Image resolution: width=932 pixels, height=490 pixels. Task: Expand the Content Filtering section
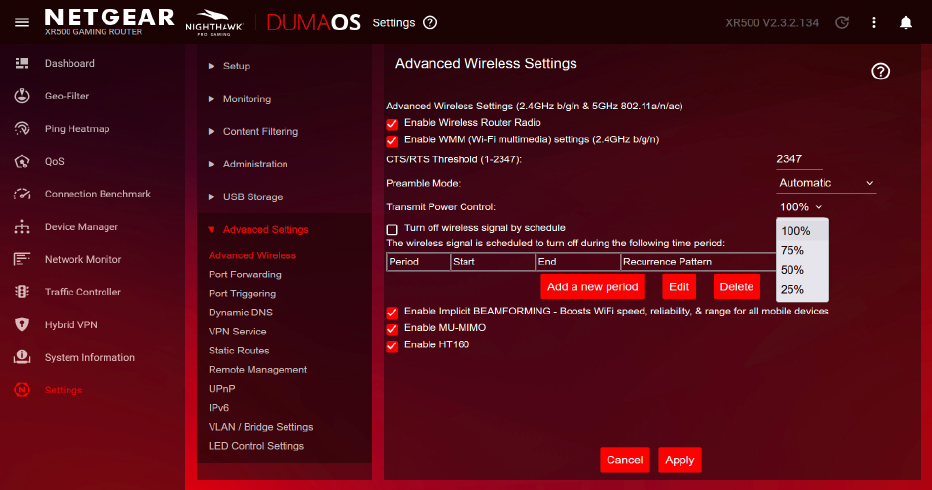point(260,131)
